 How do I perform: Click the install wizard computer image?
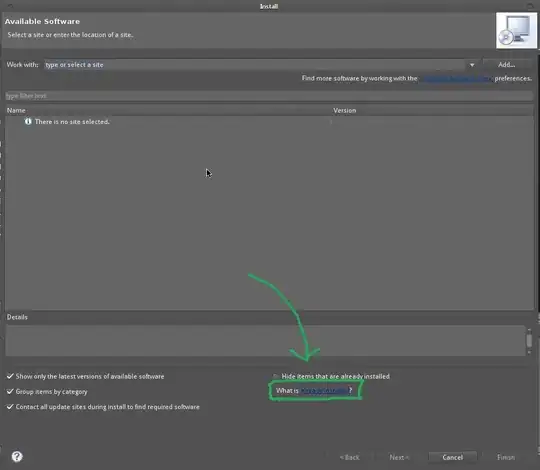(516, 31)
